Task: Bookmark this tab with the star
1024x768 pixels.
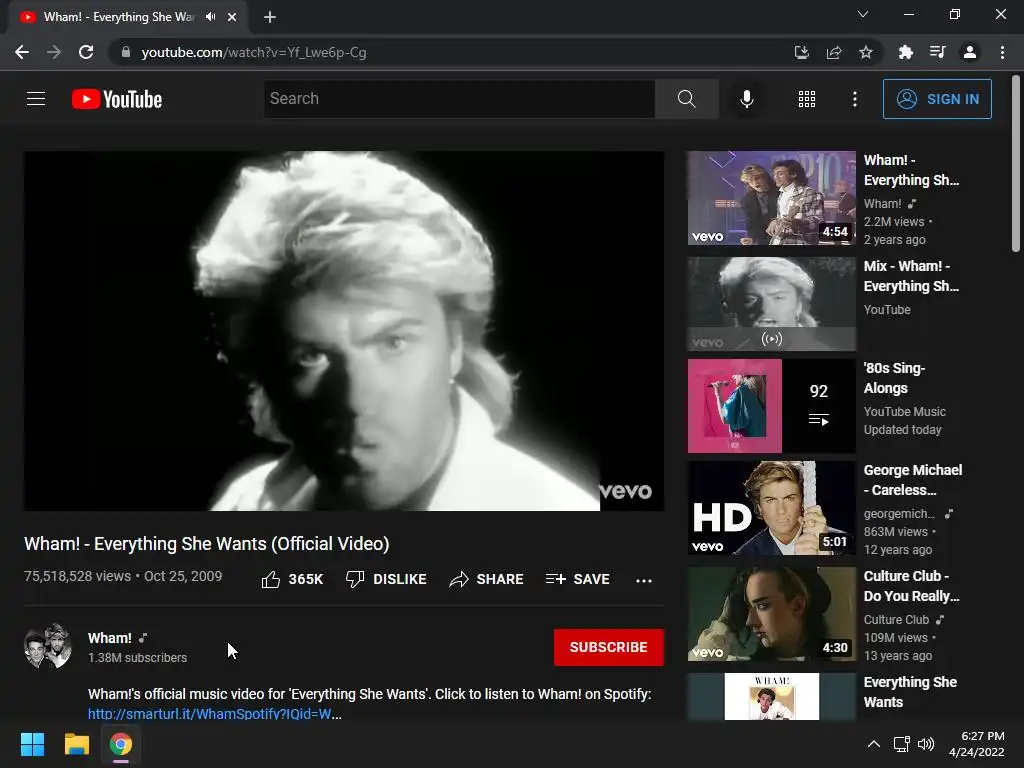Action: coord(866,52)
